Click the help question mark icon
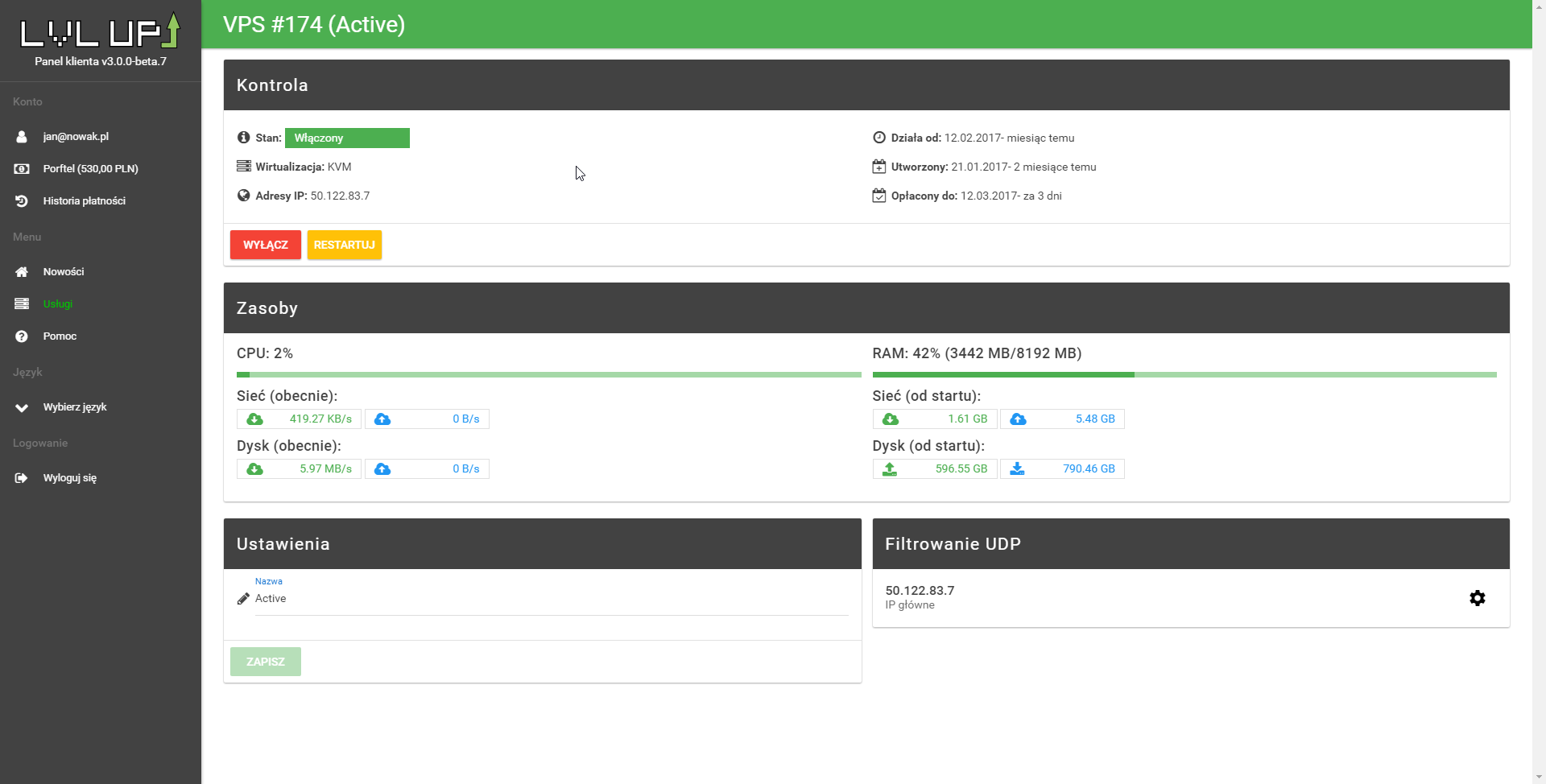The image size is (1546, 784). 22,336
